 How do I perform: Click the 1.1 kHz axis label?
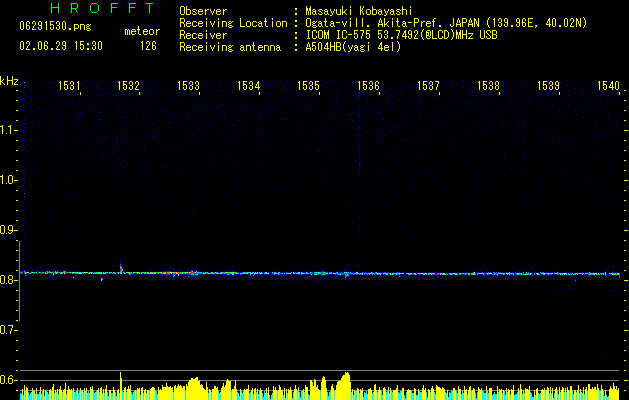coord(9,130)
